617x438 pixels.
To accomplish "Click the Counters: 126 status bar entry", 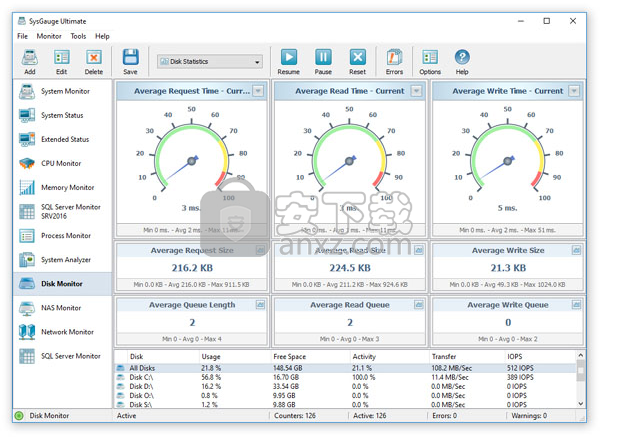I will click(x=295, y=416).
